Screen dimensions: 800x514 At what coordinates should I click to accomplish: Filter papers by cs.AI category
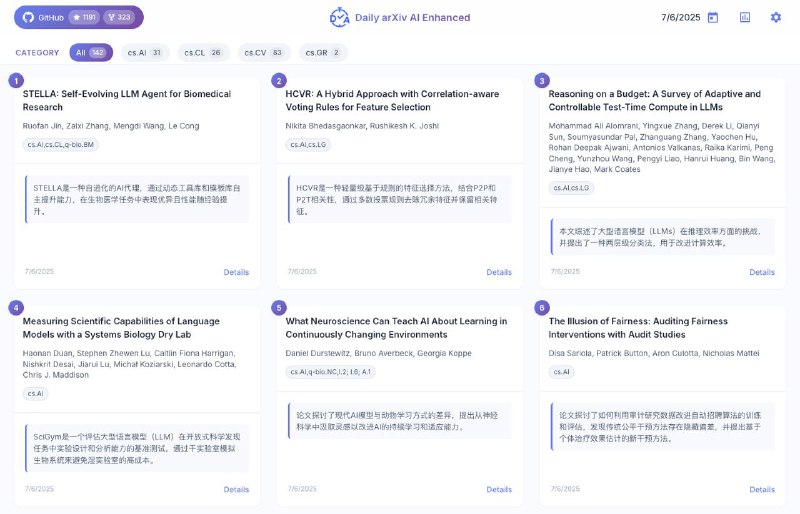point(145,52)
